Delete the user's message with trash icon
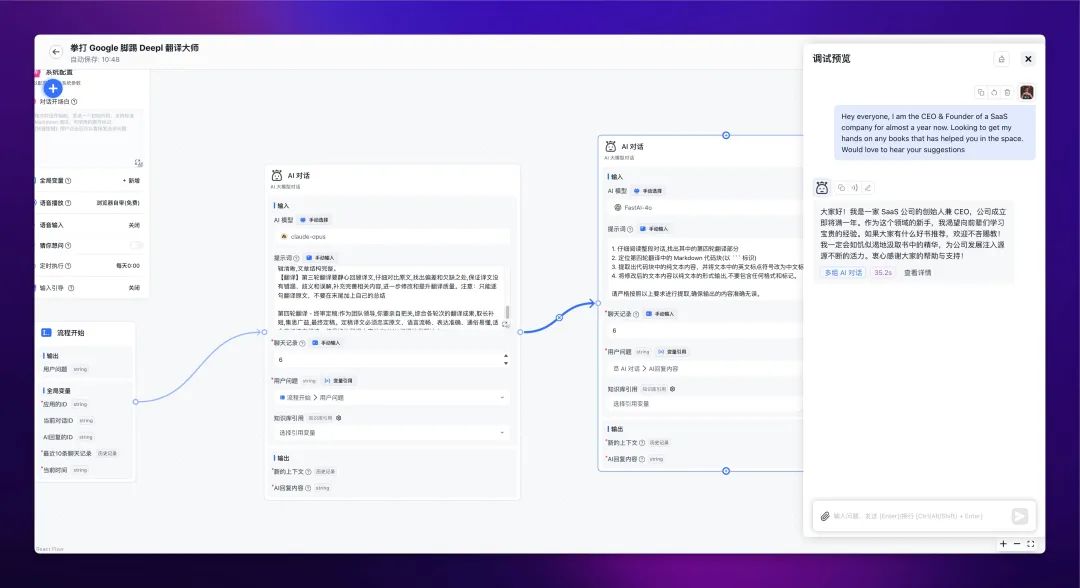Image resolution: width=1080 pixels, height=588 pixels. (1007, 92)
